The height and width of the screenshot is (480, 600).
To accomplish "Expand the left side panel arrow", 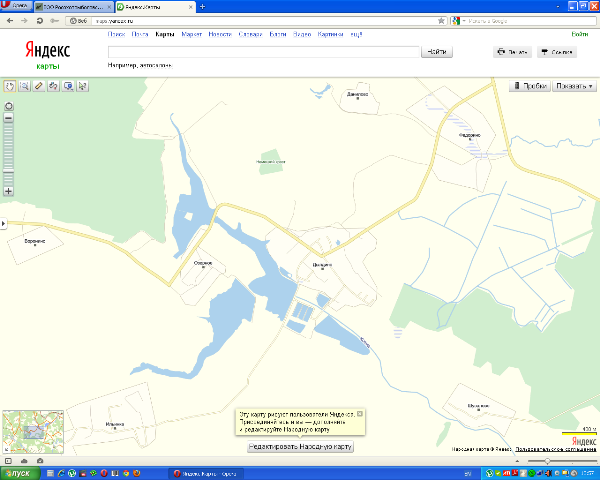I will [x=3, y=223].
